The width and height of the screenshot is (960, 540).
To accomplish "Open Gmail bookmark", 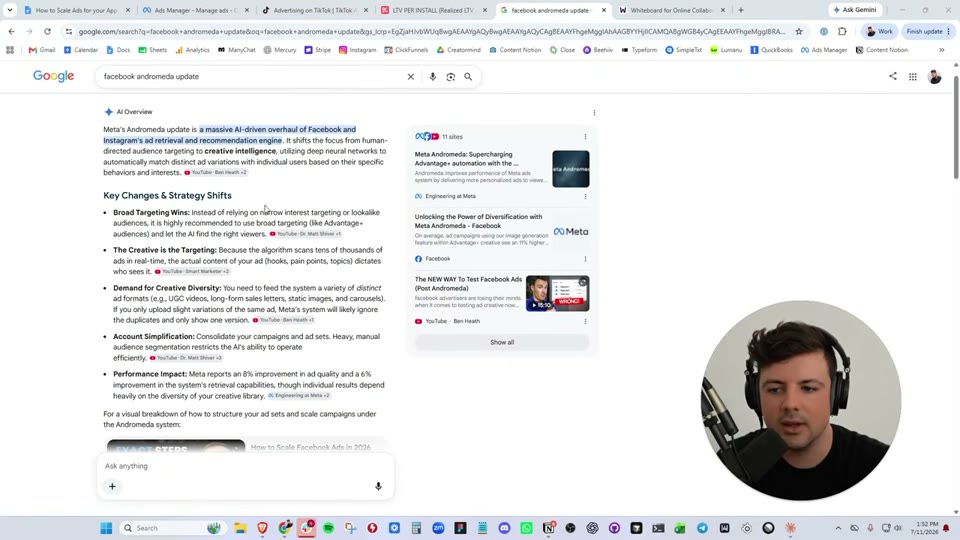I will (42, 50).
